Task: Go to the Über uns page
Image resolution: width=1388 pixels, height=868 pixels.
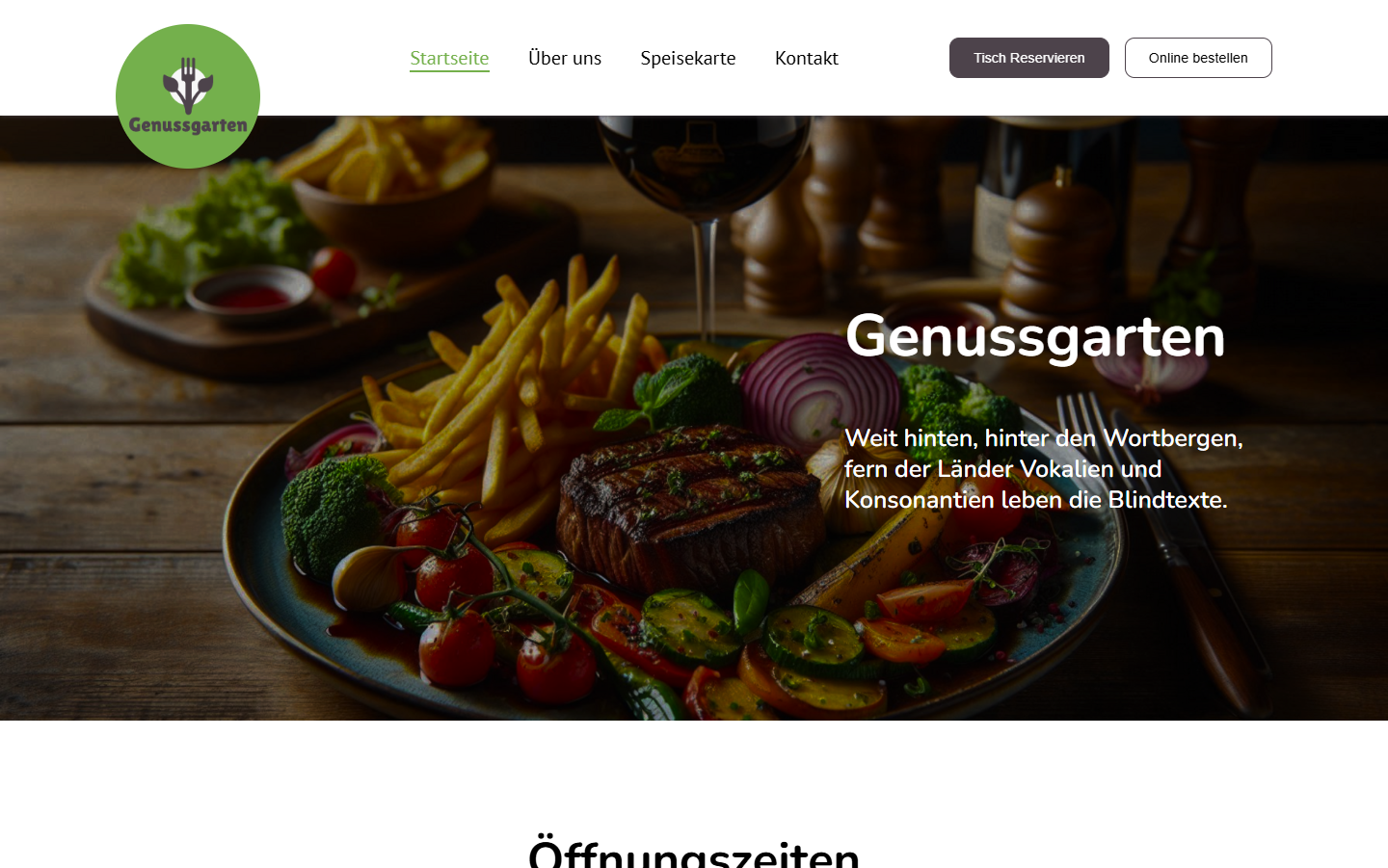Action: point(565,58)
